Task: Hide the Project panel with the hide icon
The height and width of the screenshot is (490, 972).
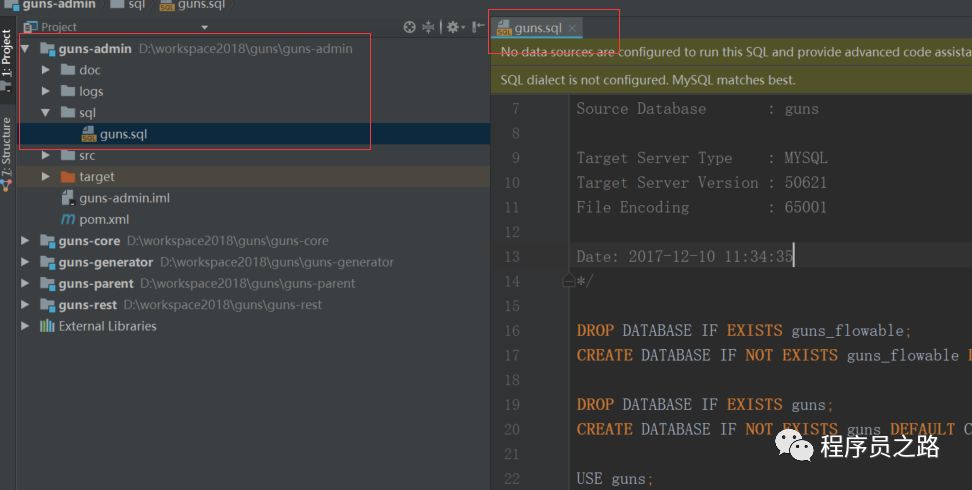Action: [478, 27]
